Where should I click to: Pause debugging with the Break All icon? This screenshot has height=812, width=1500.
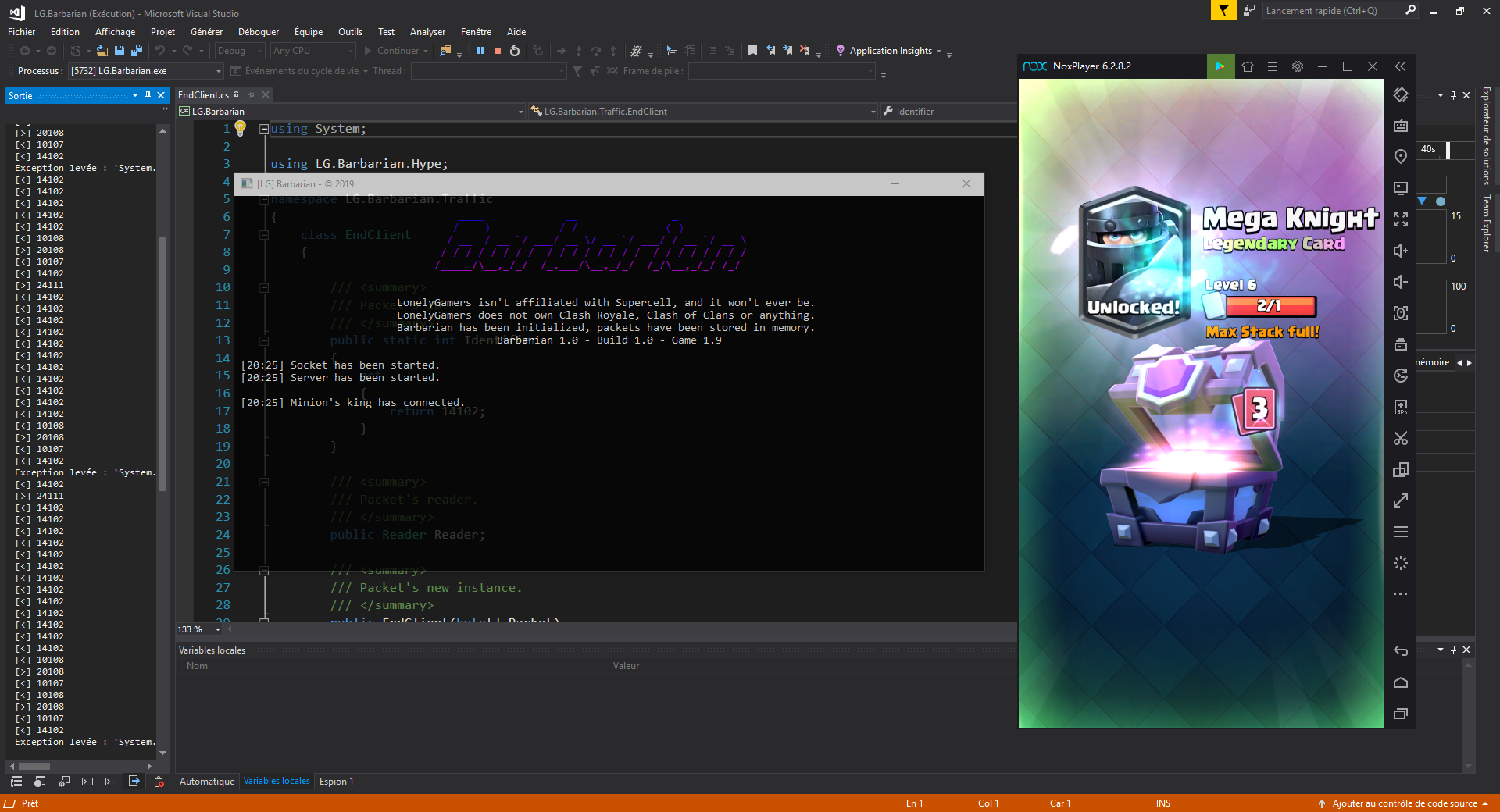pos(480,51)
